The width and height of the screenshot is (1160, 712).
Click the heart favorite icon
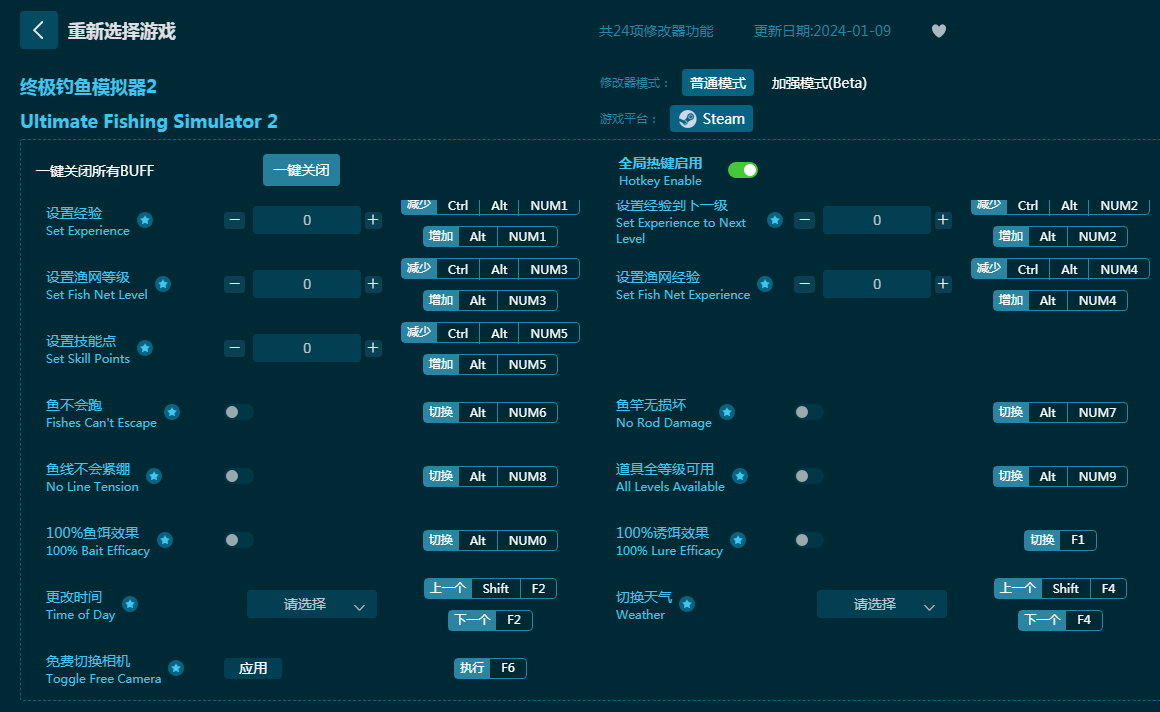(x=939, y=31)
